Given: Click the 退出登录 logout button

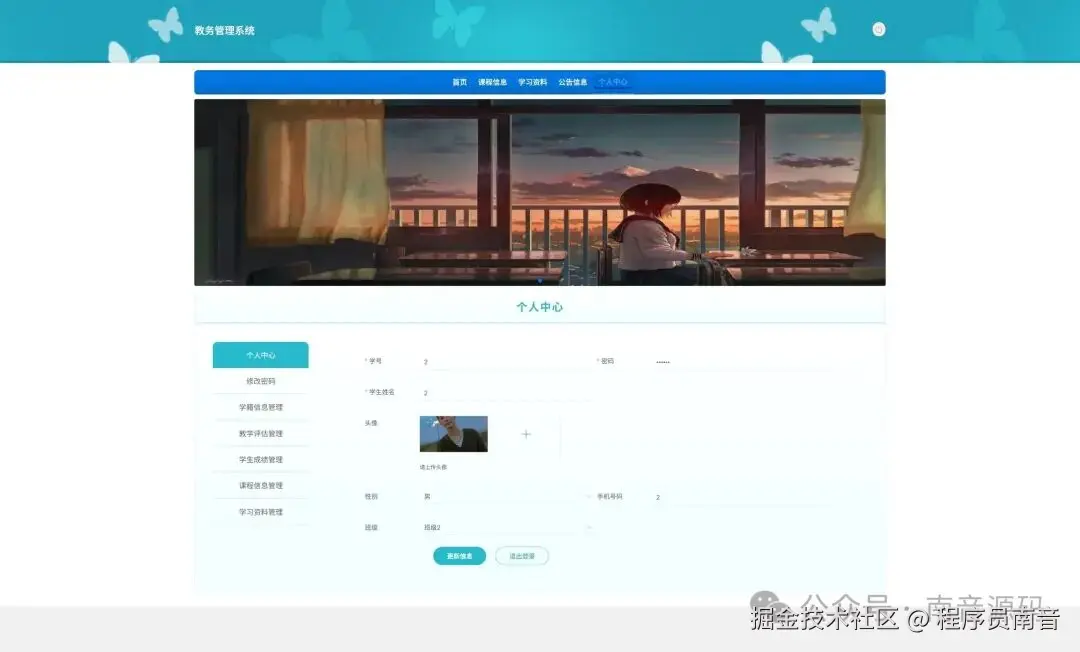Looking at the screenshot, I should [521, 555].
